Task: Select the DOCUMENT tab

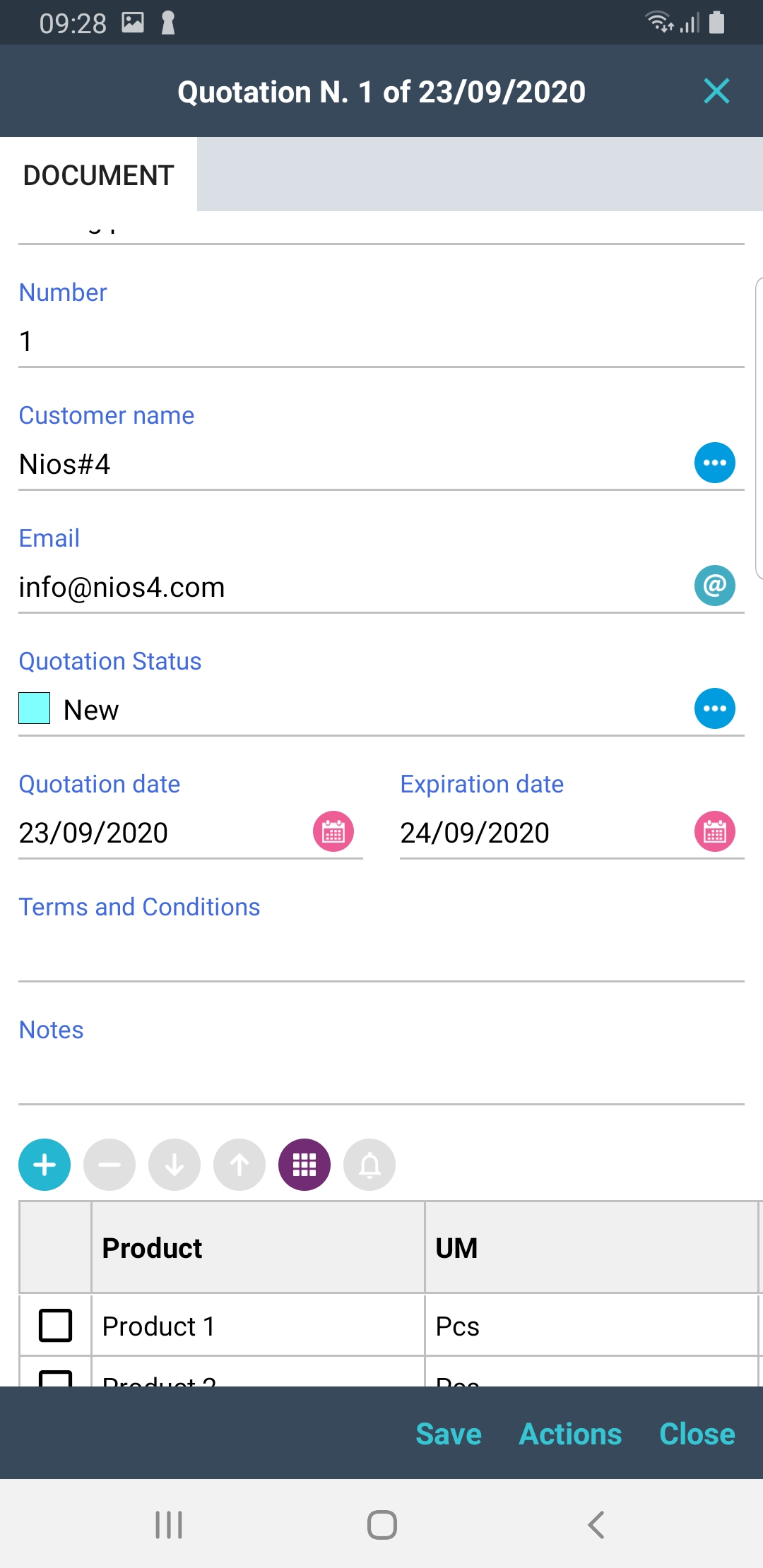Action: click(98, 175)
